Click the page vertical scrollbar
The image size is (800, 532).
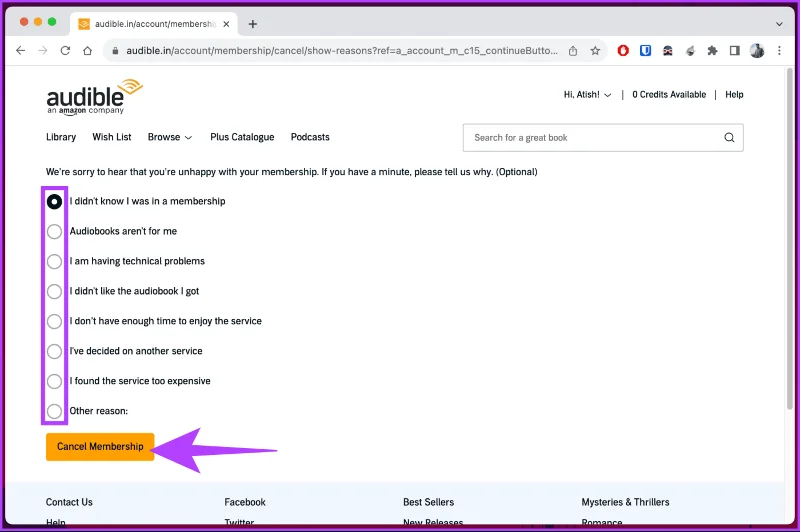coord(790,240)
